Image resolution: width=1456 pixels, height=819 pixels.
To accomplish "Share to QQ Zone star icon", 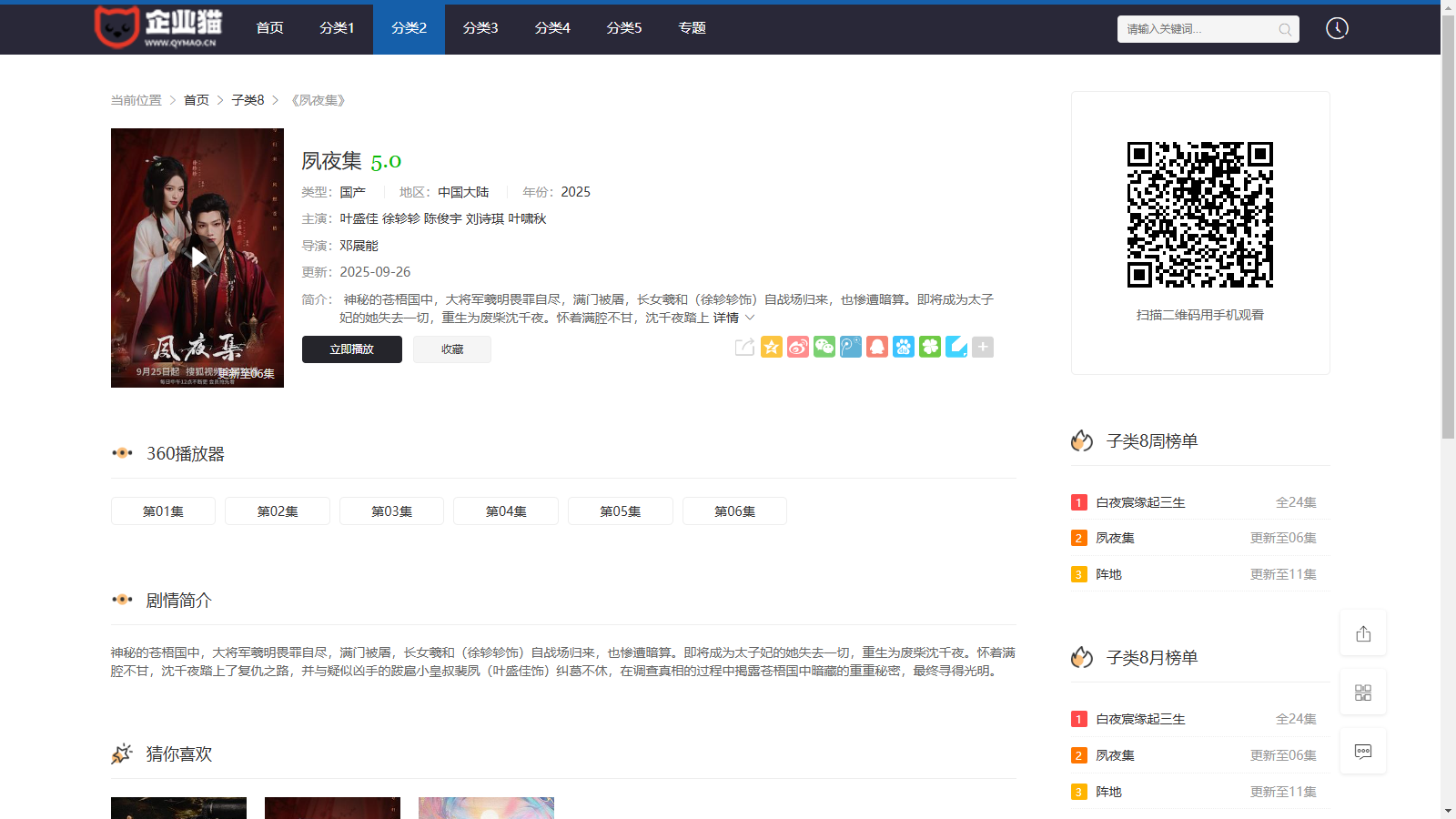I will [771, 347].
